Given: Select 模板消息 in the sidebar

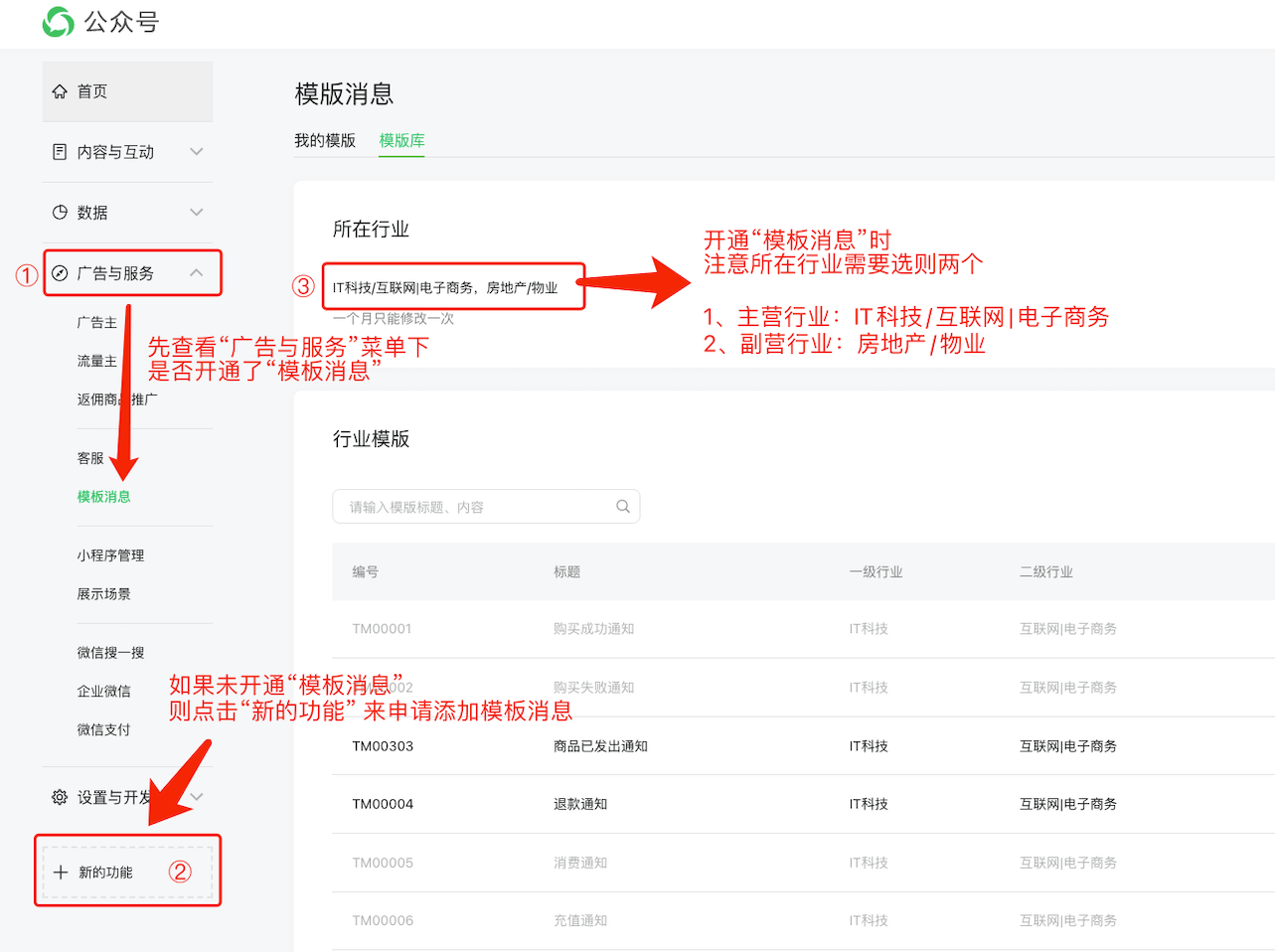Looking at the screenshot, I should 104,497.
